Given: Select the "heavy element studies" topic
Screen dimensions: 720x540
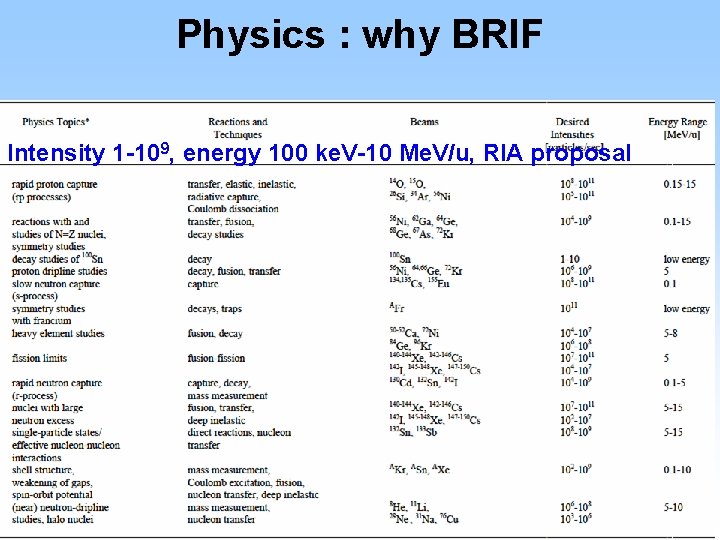Looking at the screenshot, I should (58, 333).
